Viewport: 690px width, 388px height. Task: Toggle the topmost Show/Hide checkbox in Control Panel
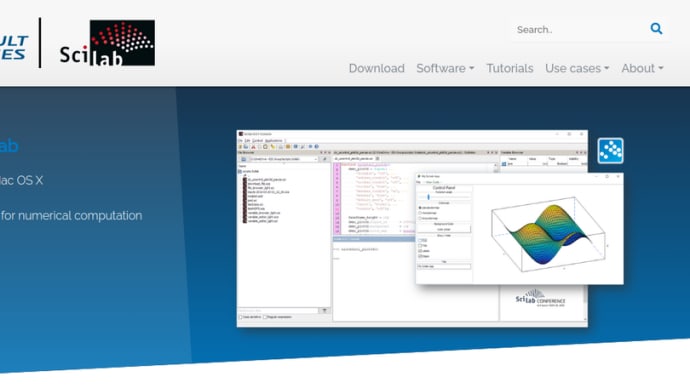420,241
